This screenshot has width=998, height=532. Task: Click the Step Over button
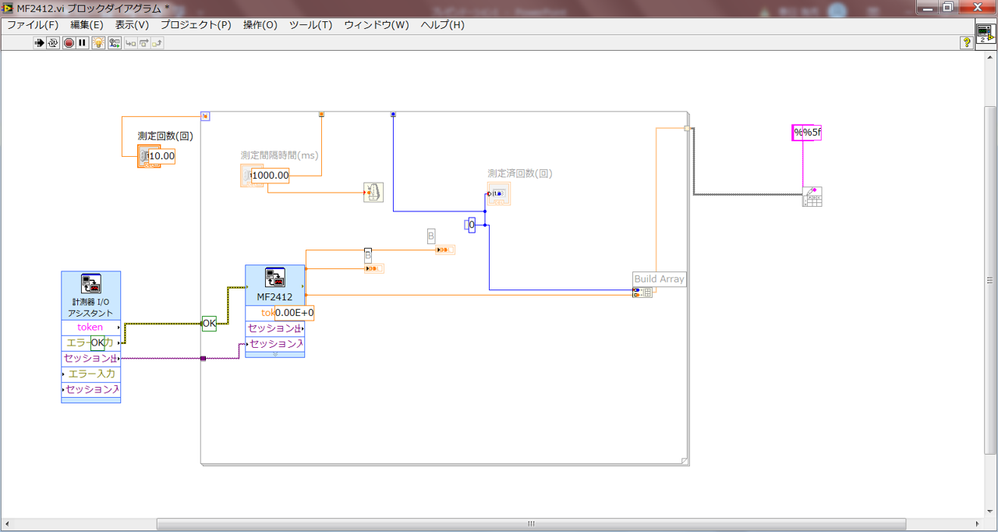143,43
